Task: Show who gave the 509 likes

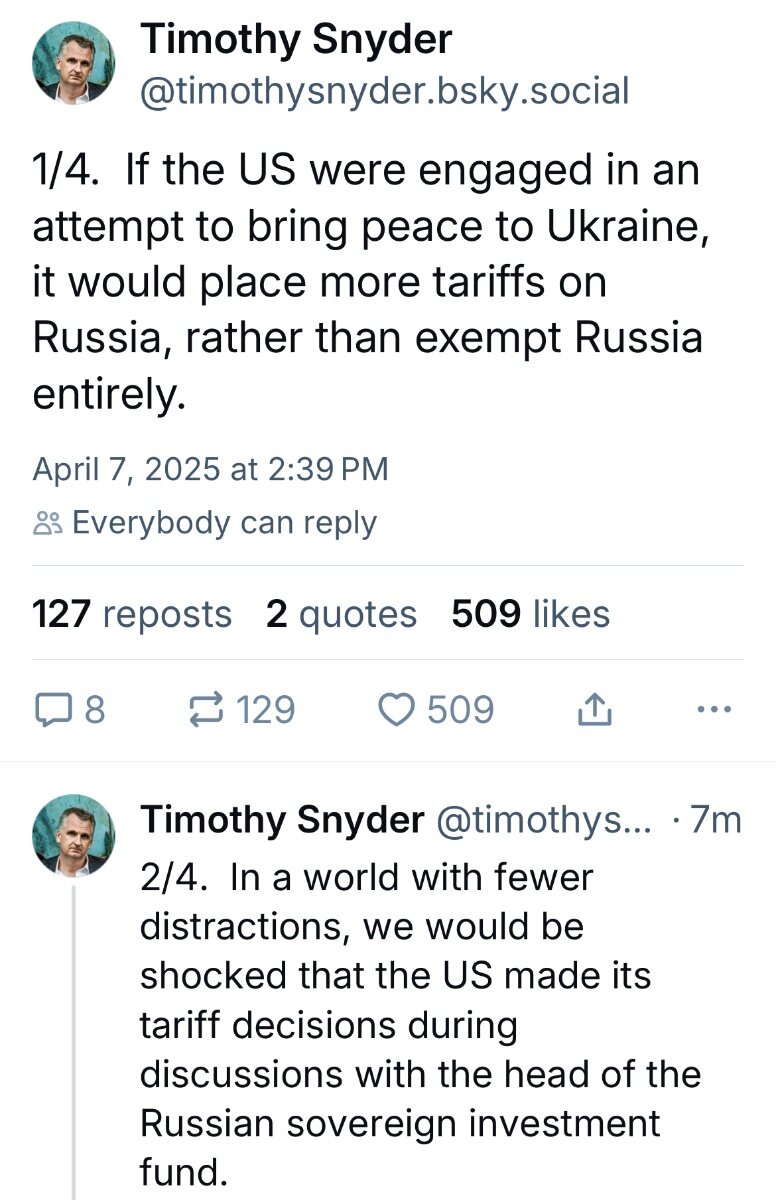Action: tap(530, 614)
